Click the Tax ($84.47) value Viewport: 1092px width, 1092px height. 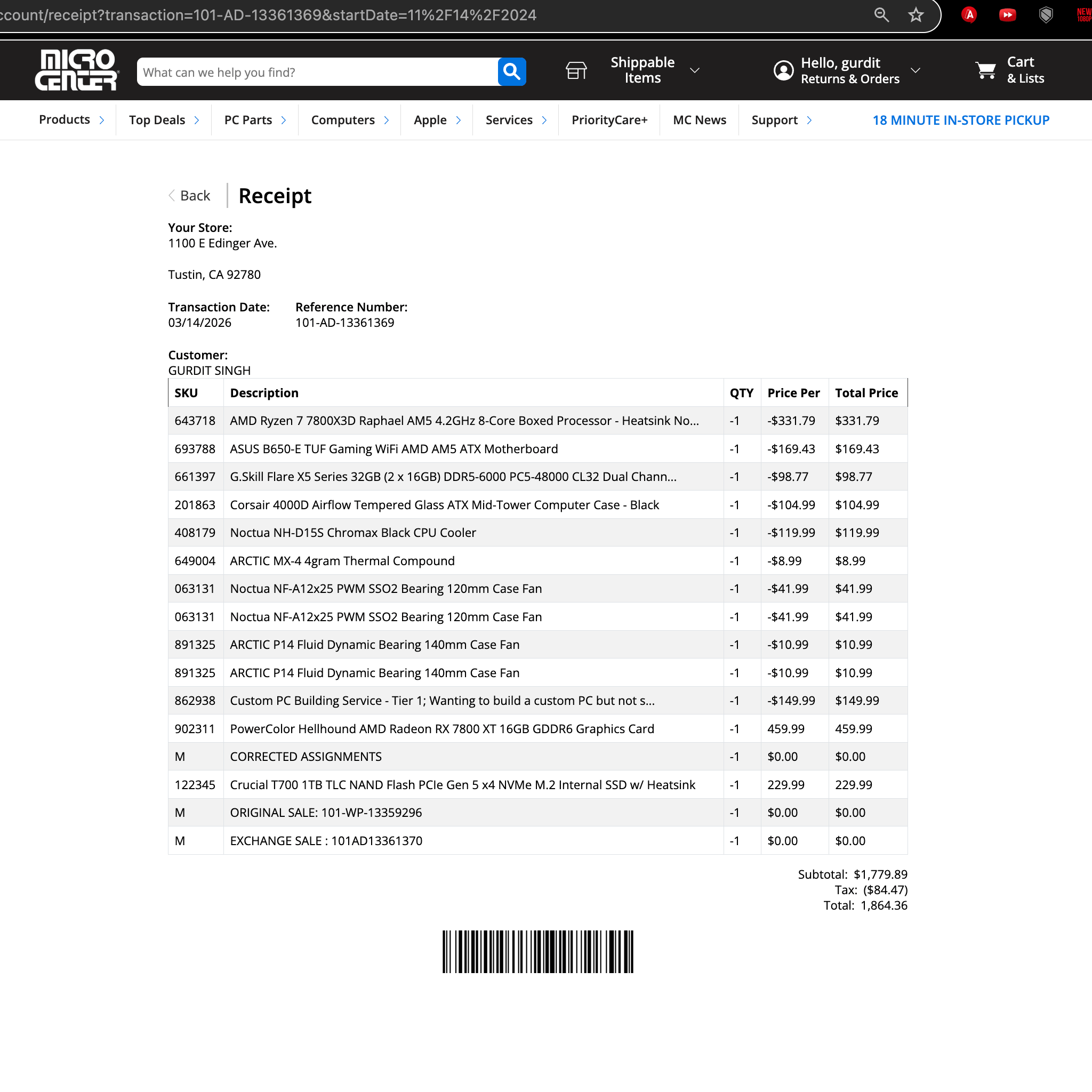click(886, 890)
